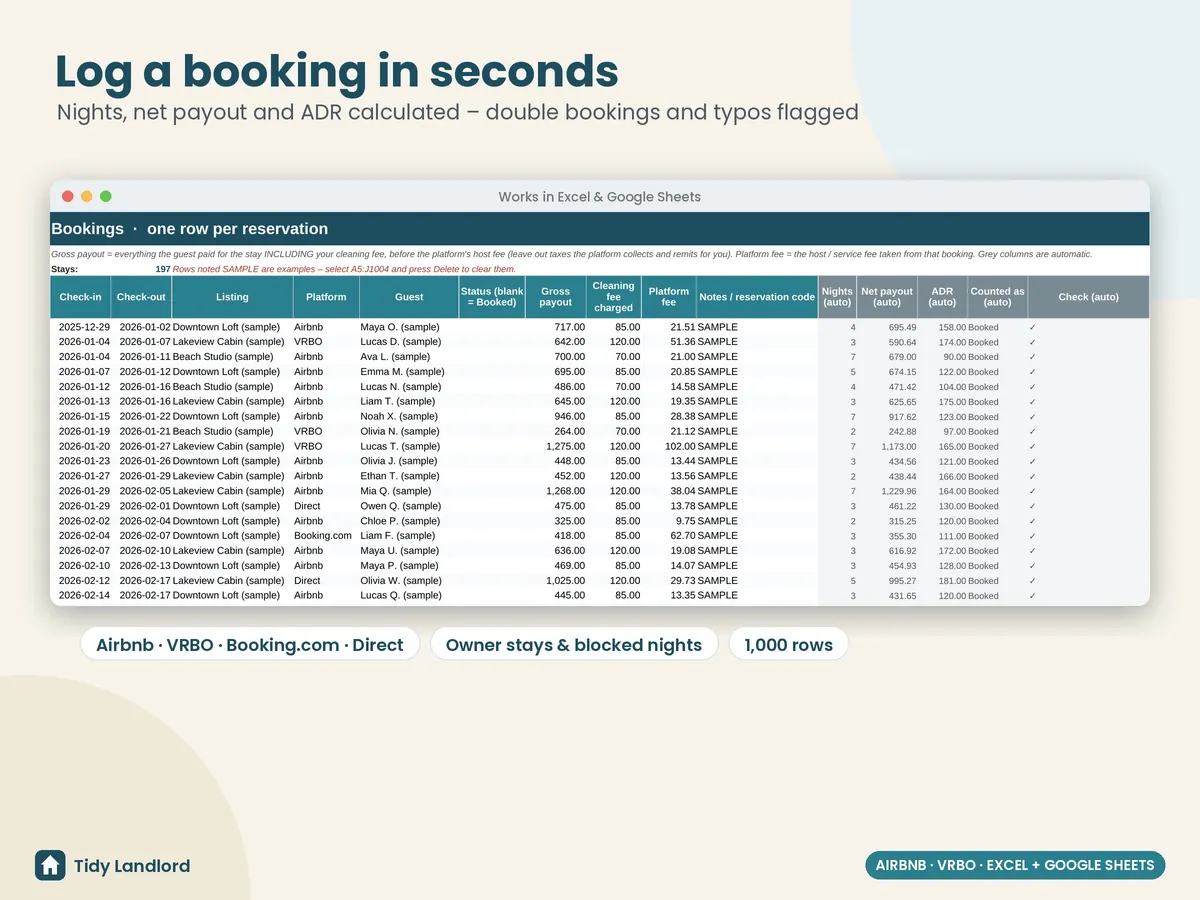Select the Cleaning fee charged header
This screenshot has height=900, width=1200.
(614, 297)
